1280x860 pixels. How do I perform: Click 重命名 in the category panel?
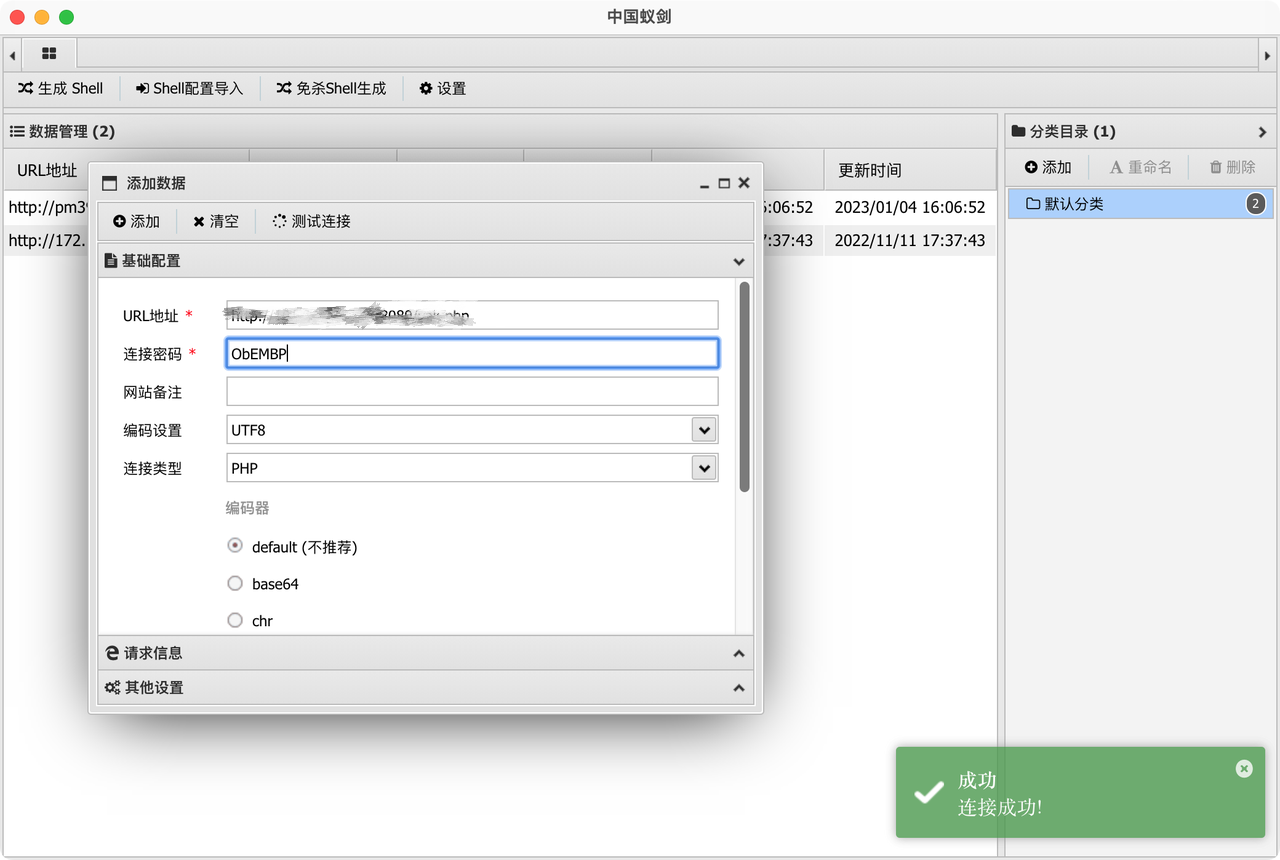1141,167
